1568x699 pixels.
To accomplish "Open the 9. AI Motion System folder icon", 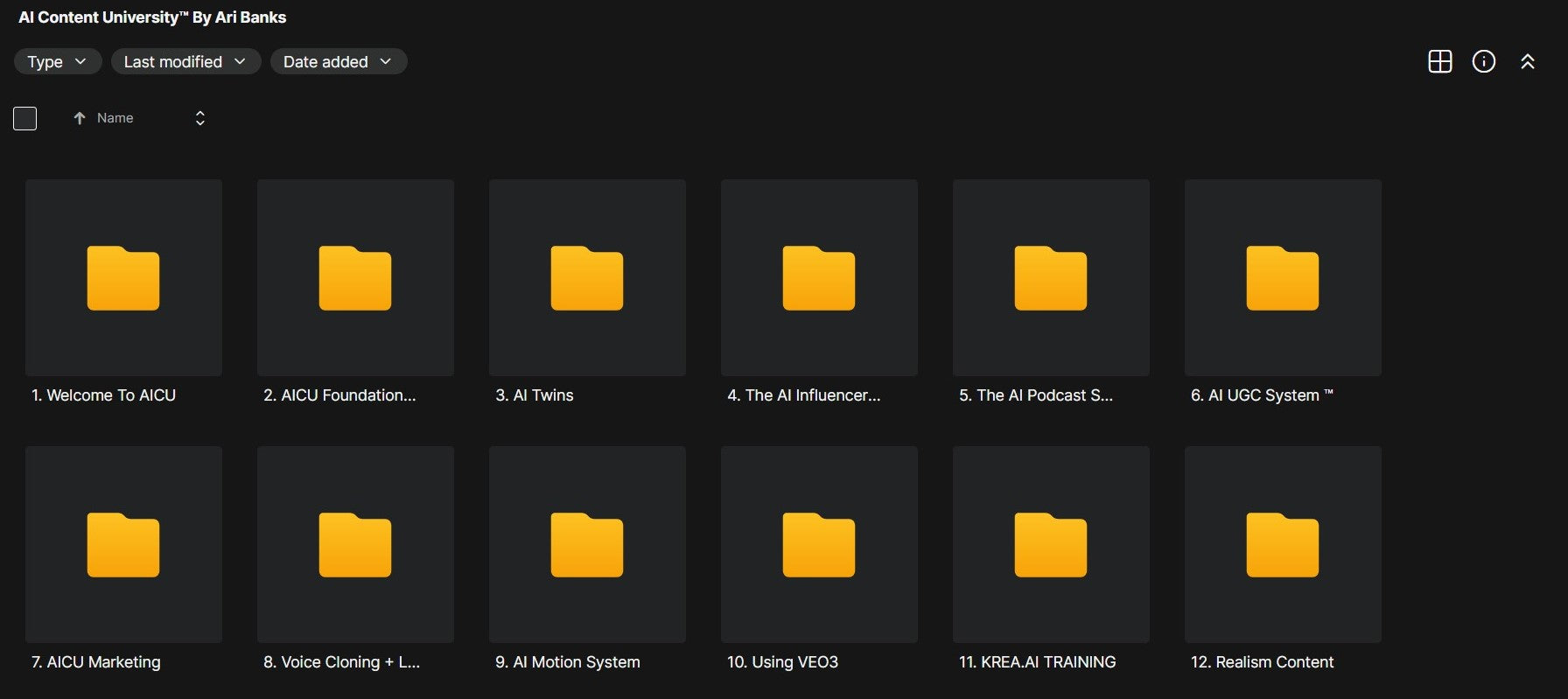I will click(587, 545).
